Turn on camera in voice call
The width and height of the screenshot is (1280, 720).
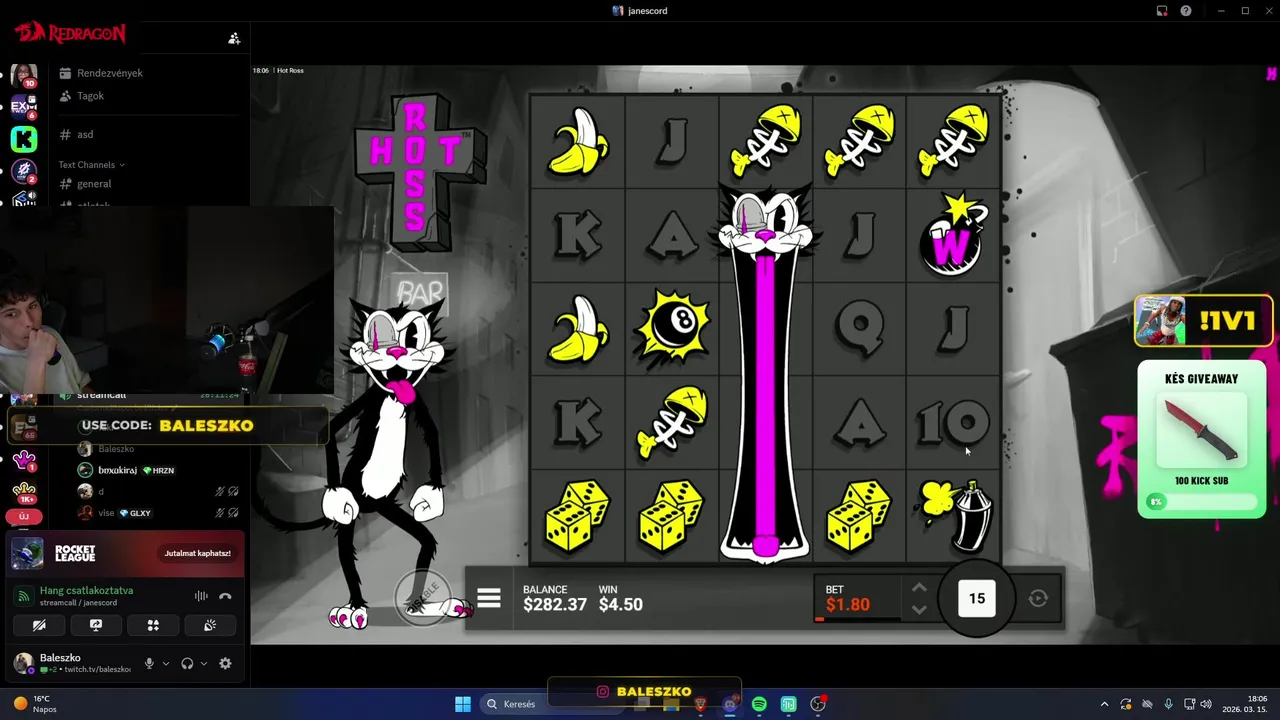pyautogui.click(x=39, y=625)
